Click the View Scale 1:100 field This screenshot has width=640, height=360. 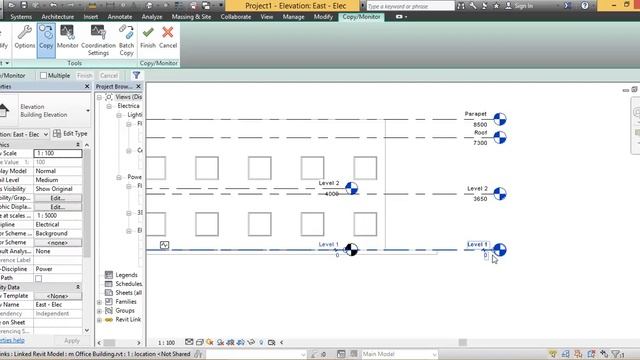coord(58,153)
